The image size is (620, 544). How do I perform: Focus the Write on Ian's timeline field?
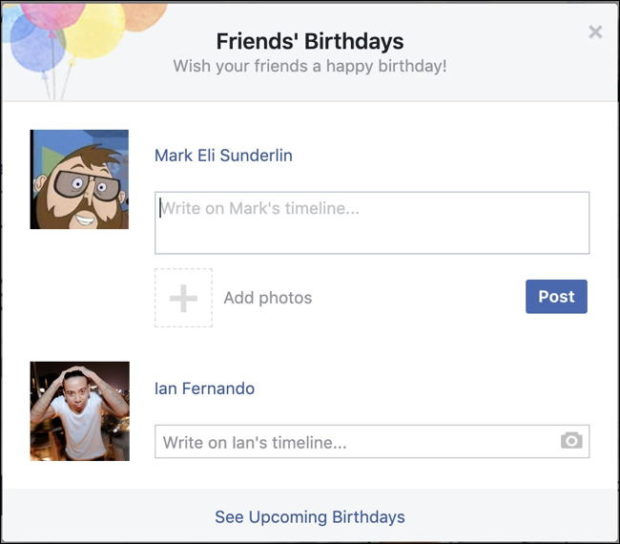point(372,442)
